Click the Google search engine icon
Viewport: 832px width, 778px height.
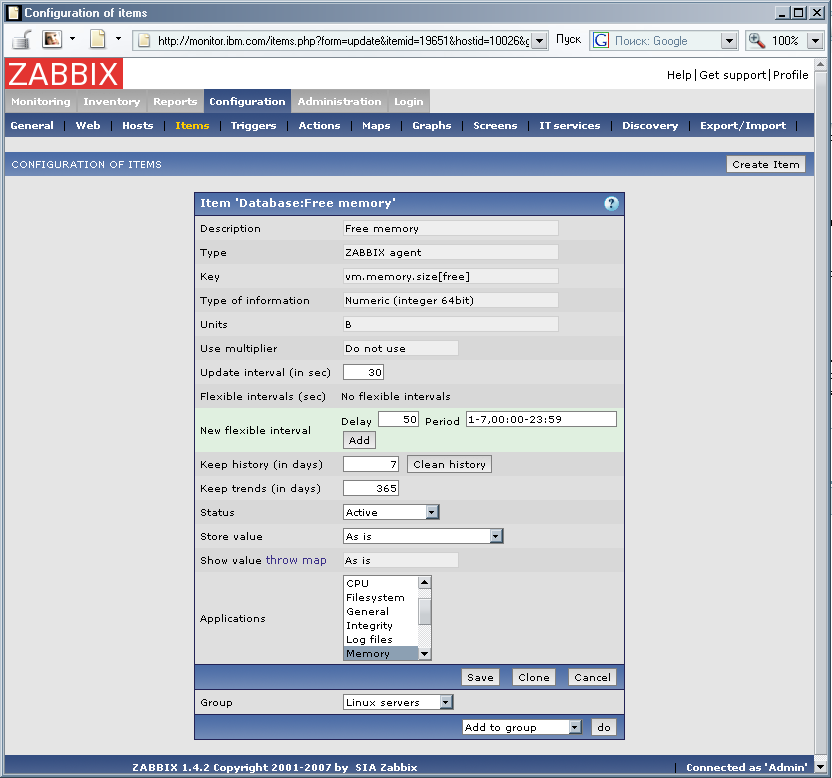[601, 40]
